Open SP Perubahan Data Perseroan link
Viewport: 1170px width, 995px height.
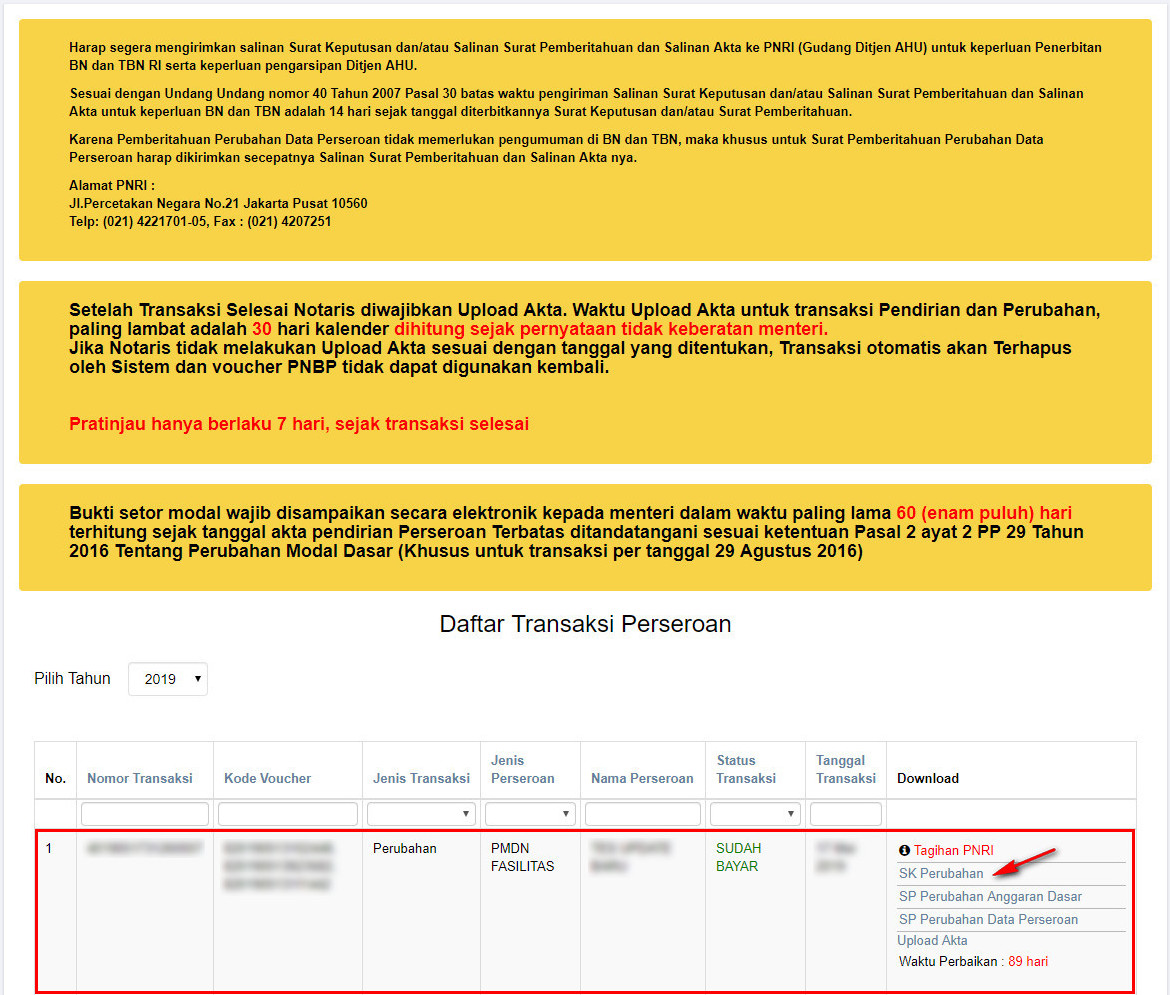tap(988, 920)
